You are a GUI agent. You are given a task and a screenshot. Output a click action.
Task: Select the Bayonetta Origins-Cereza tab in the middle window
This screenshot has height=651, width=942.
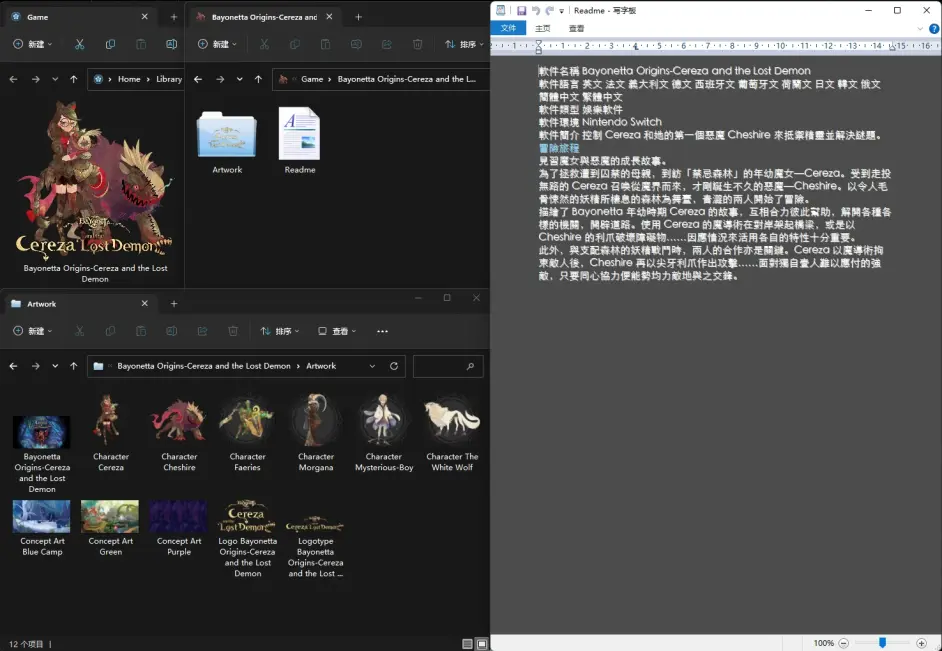[x=264, y=17]
